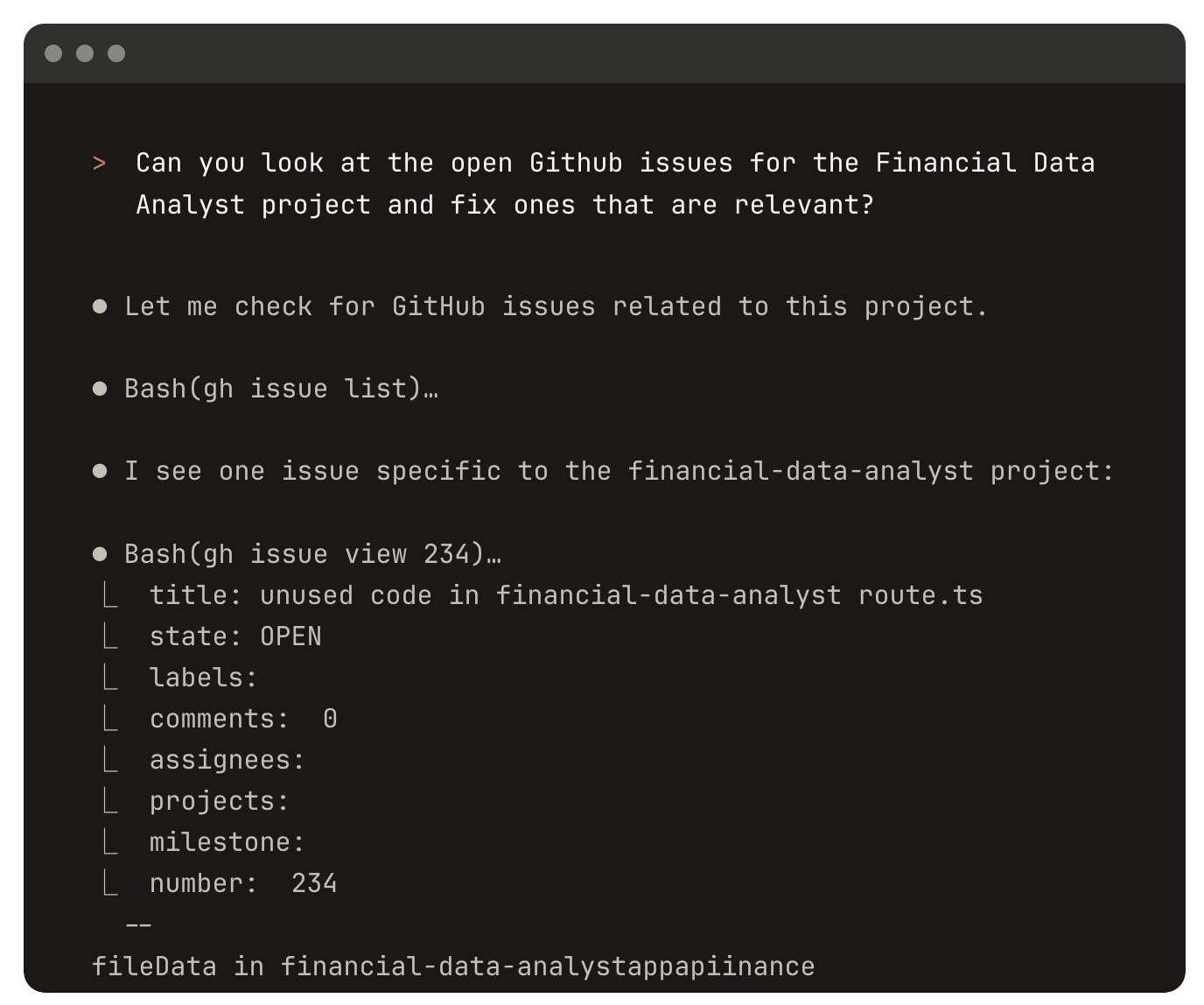Click the "Bash(gh issue view 234)" command text

[x=312, y=554]
